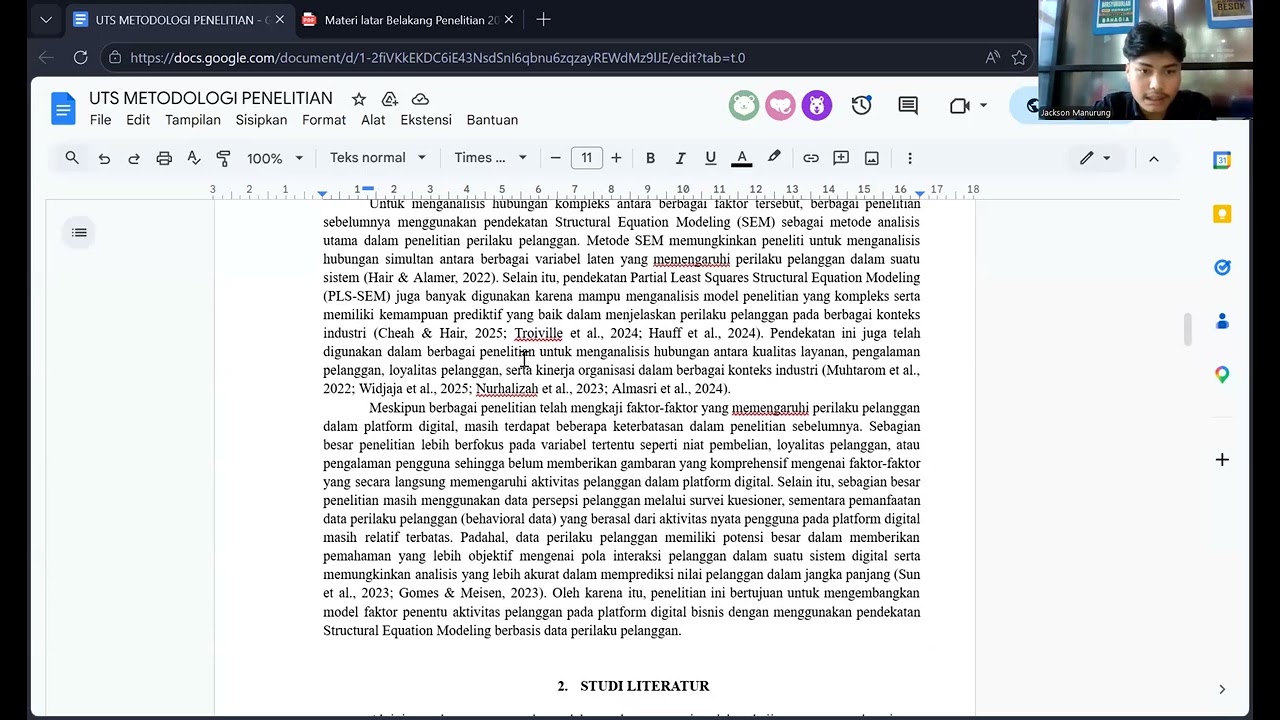Open the highlight color picker
This screenshot has width=1280, height=720.
774,158
